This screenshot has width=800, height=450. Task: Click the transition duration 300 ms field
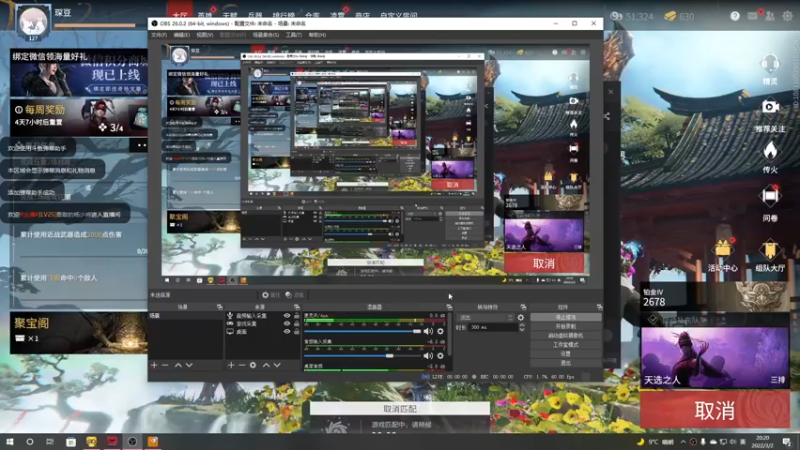492,328
